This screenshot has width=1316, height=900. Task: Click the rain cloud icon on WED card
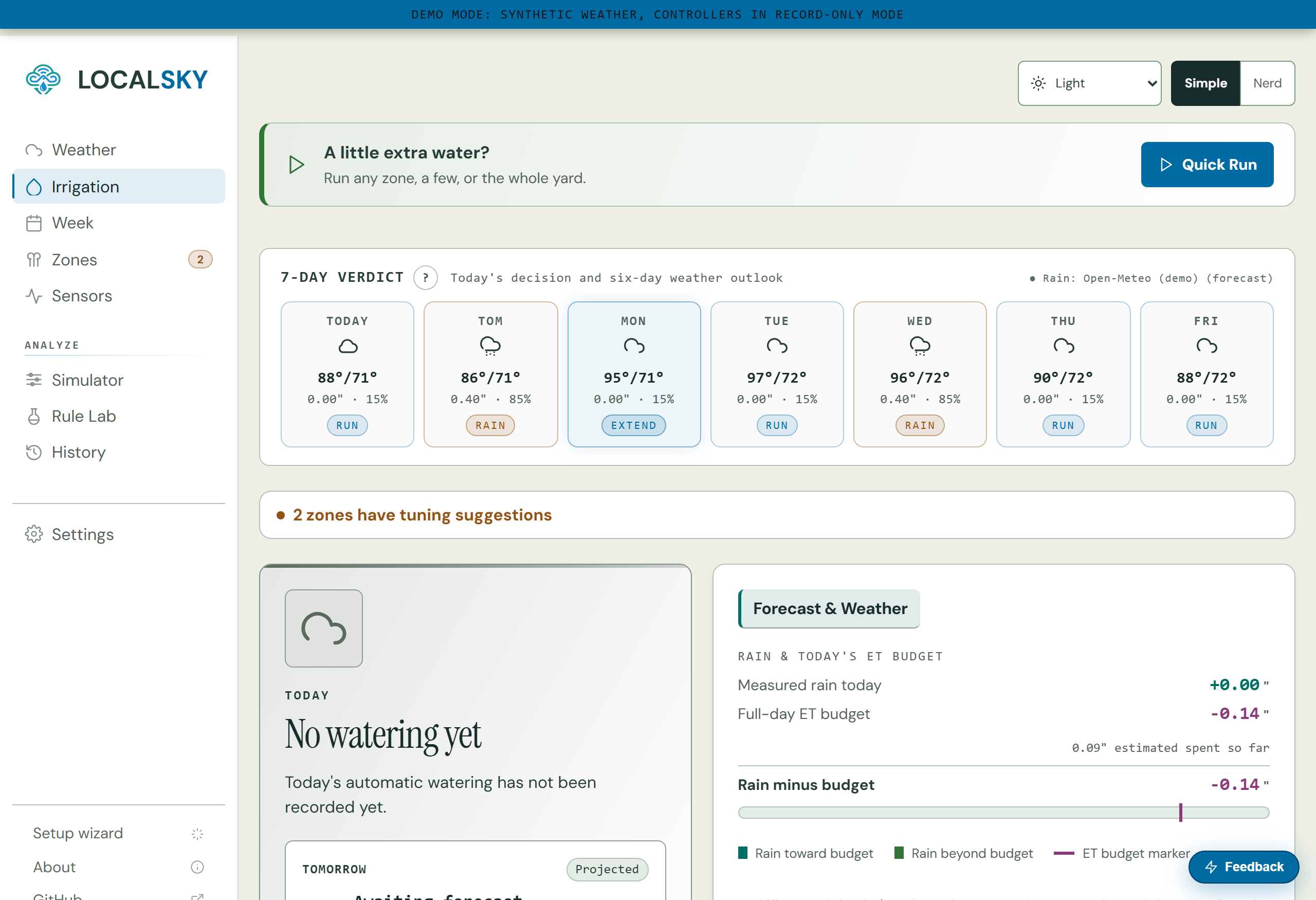pyautogui.click(x=920, y=346)
